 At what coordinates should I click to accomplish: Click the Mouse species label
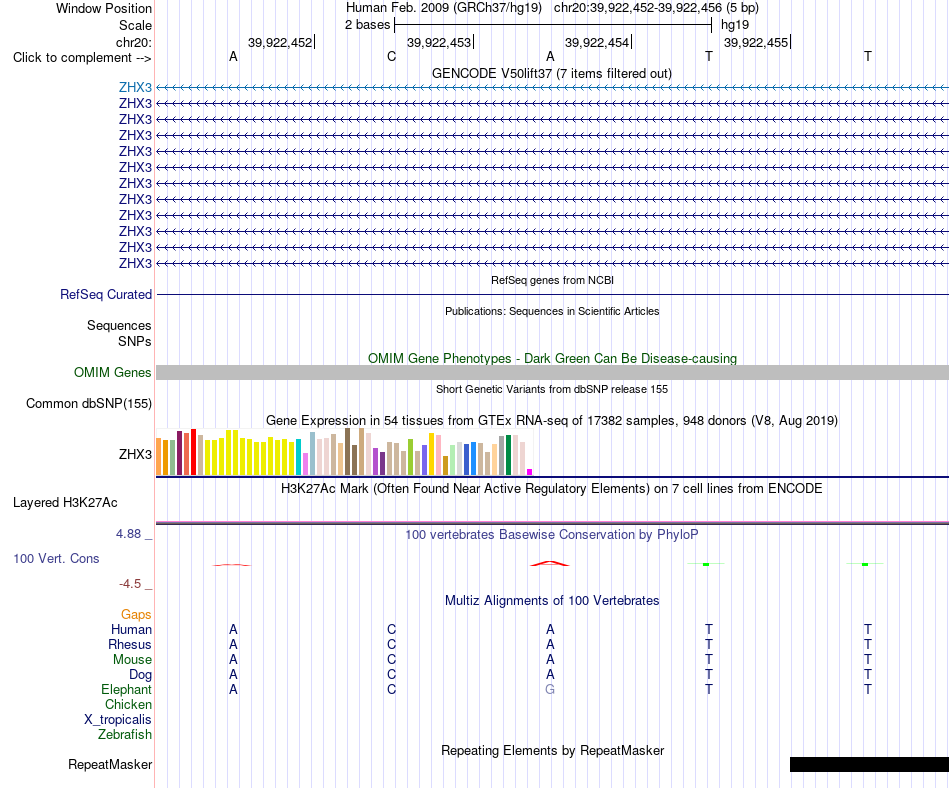[x=132, y=660]
